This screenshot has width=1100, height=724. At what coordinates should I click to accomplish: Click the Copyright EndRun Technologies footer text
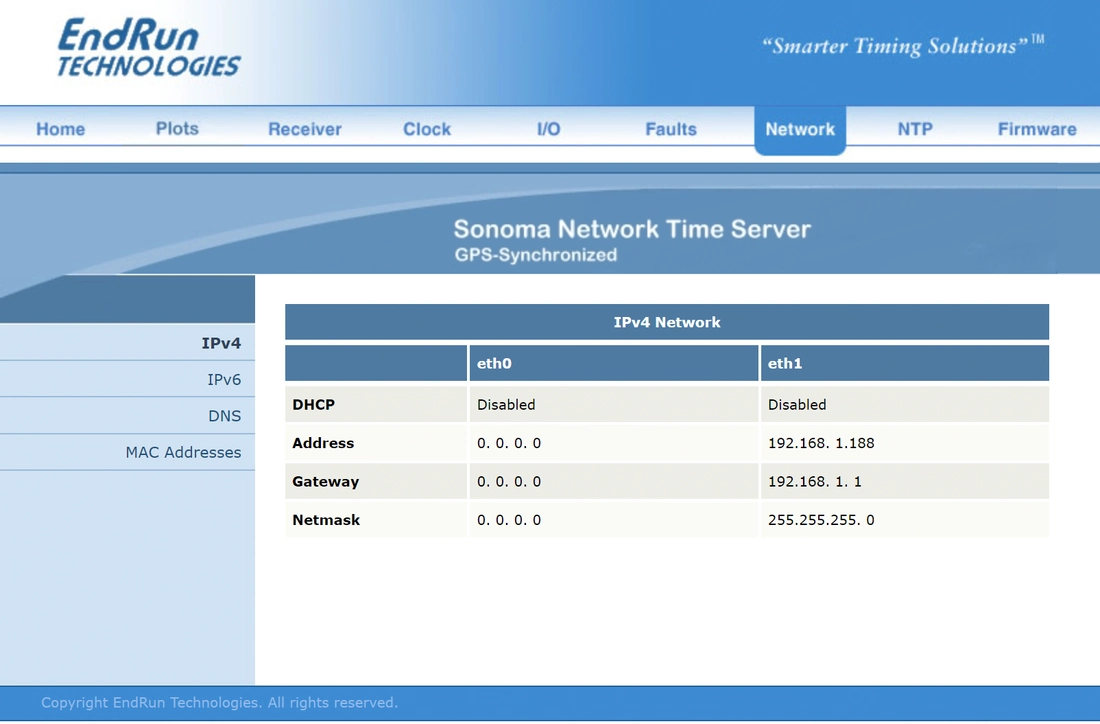click(x=220, y=703)
